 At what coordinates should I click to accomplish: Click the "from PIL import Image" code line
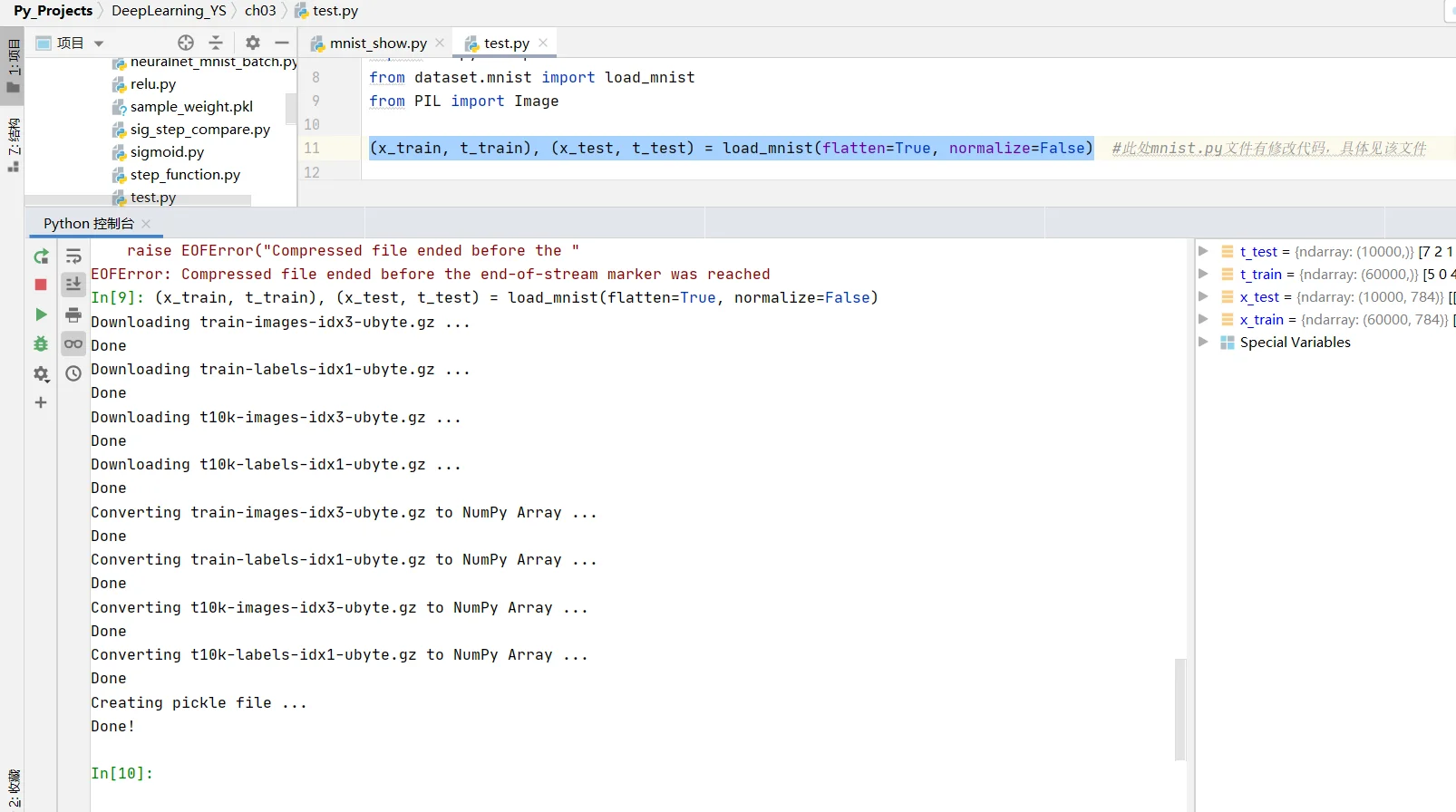(463, 101)
